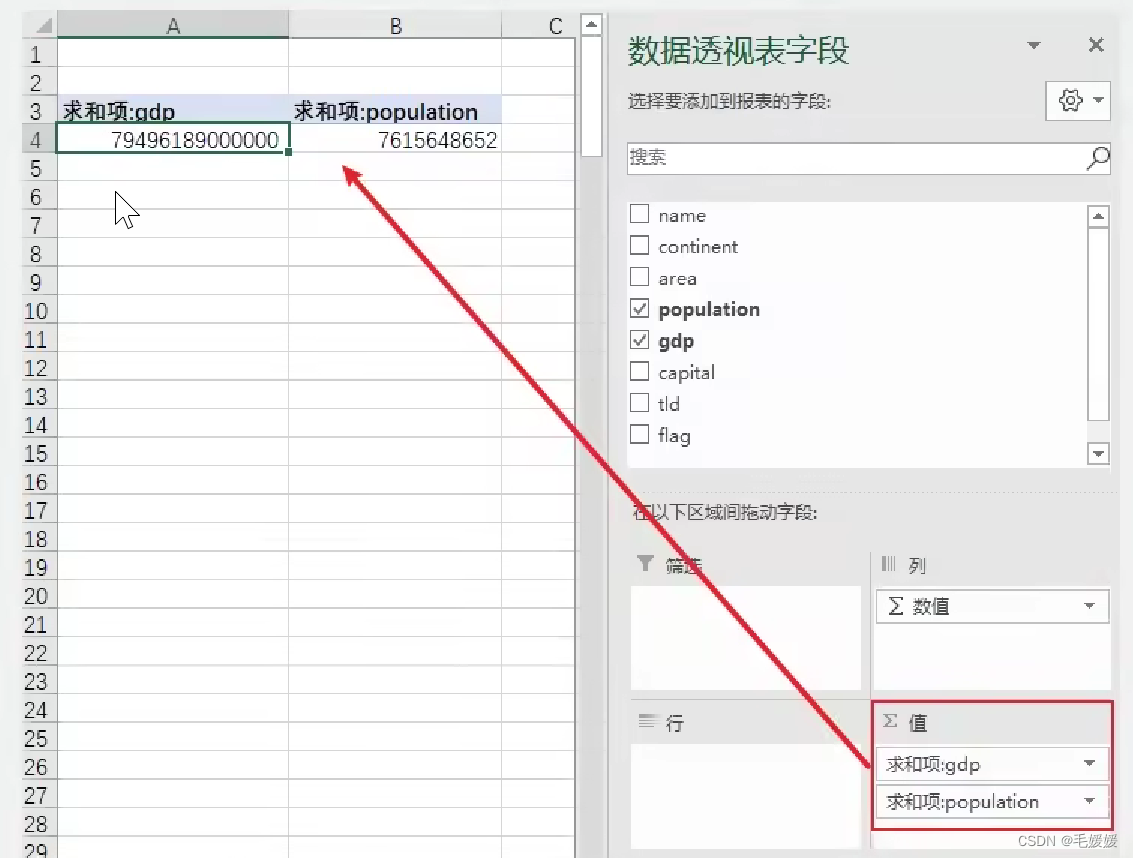Check the flag field checkbox
Image resolution: width=1133 pixels, height=858 pixels.
click(x=639, y=434)
